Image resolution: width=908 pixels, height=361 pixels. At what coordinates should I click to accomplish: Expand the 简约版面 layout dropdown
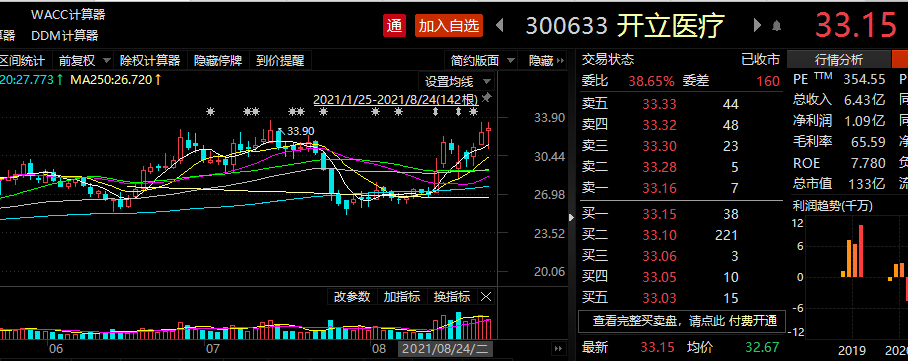click(x=483, y=60)
